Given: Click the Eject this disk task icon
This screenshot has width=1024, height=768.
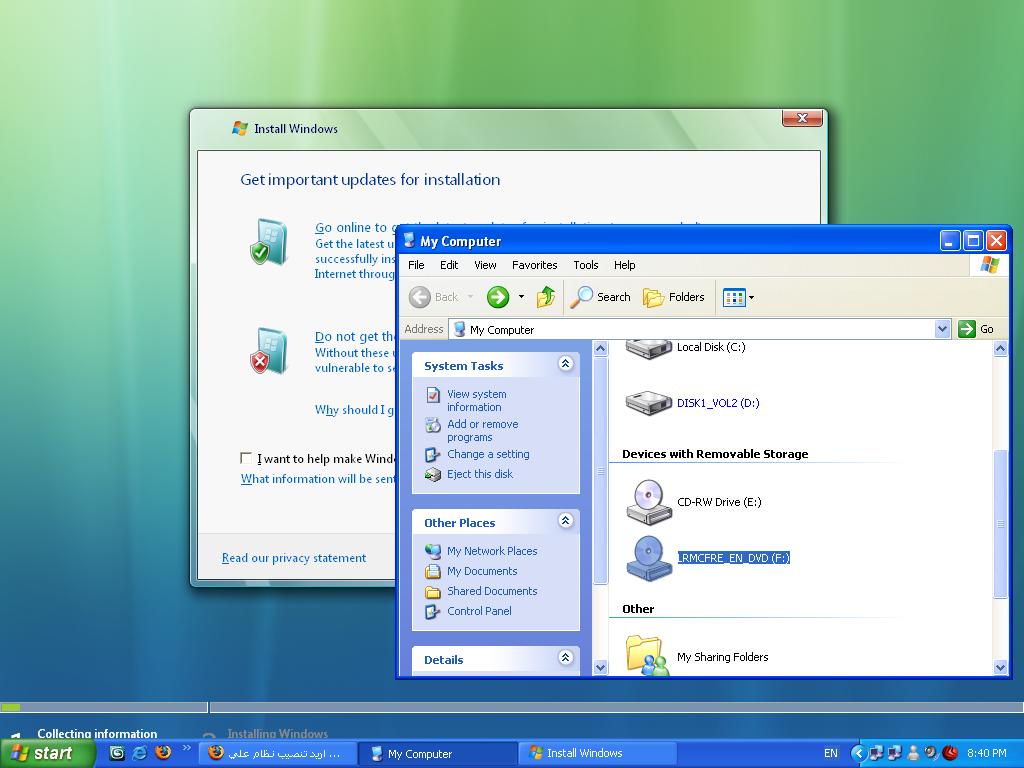Looking at the screenshot, I should 432,475.
